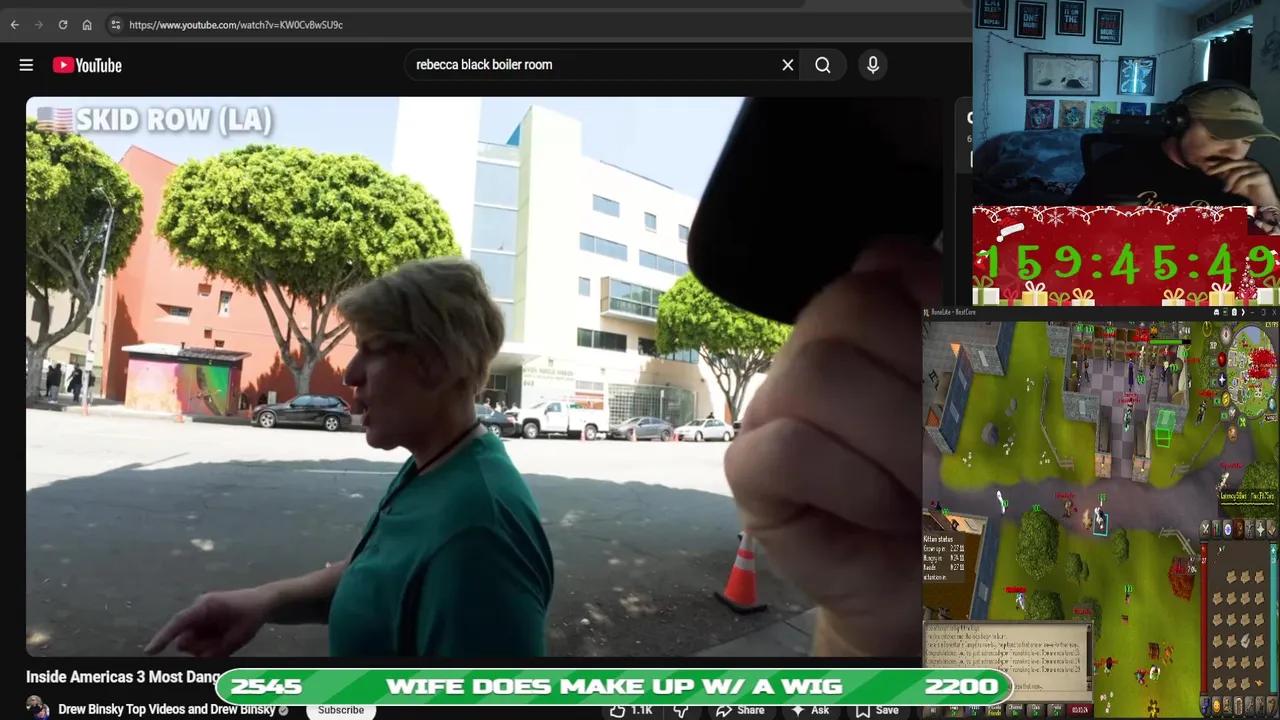View site information icon beside URL
Viewport: 1280px width, 720px height.
(x=115, y=25)
